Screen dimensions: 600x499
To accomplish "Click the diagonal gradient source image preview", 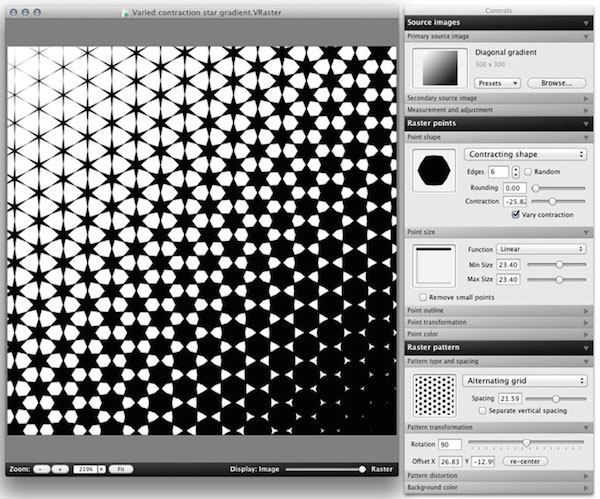I will [435, 67].
